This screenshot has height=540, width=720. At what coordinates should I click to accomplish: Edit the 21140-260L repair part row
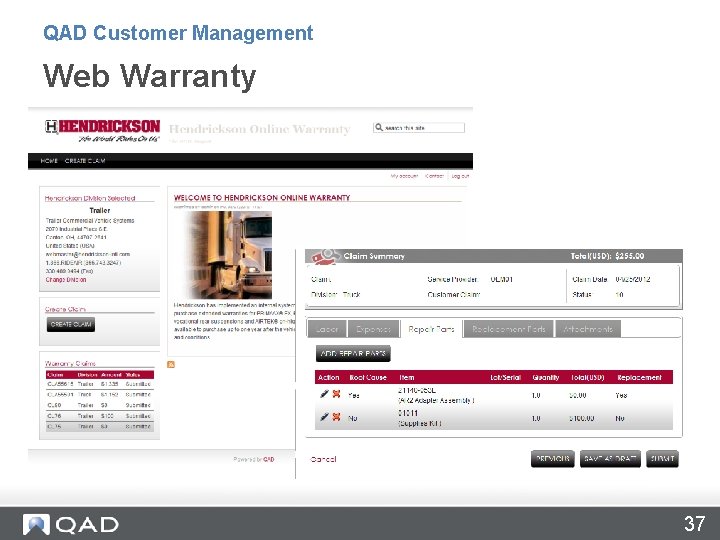click(x=324, y=394)
